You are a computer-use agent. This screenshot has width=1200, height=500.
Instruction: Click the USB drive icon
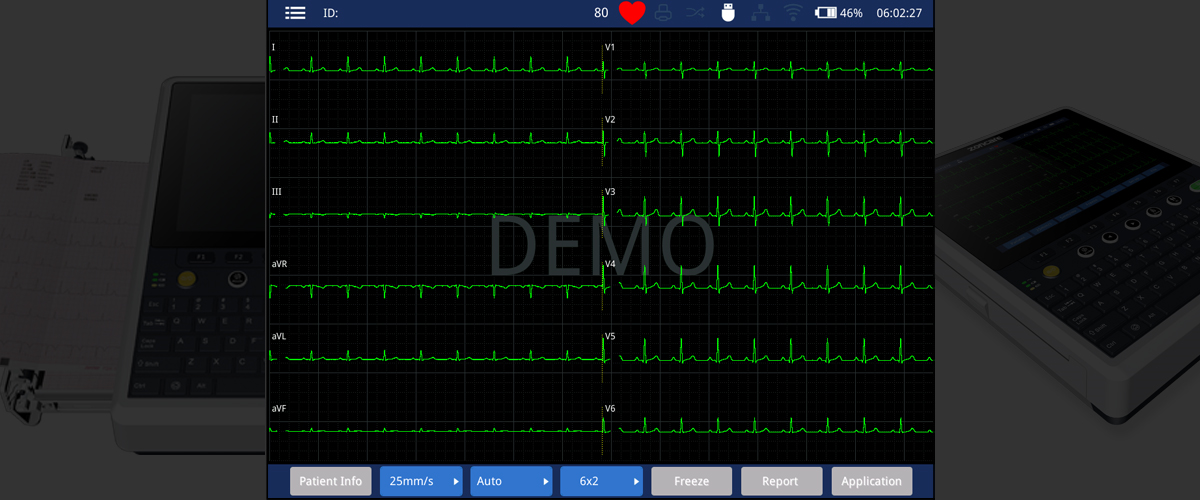click(x=728, y=13)
